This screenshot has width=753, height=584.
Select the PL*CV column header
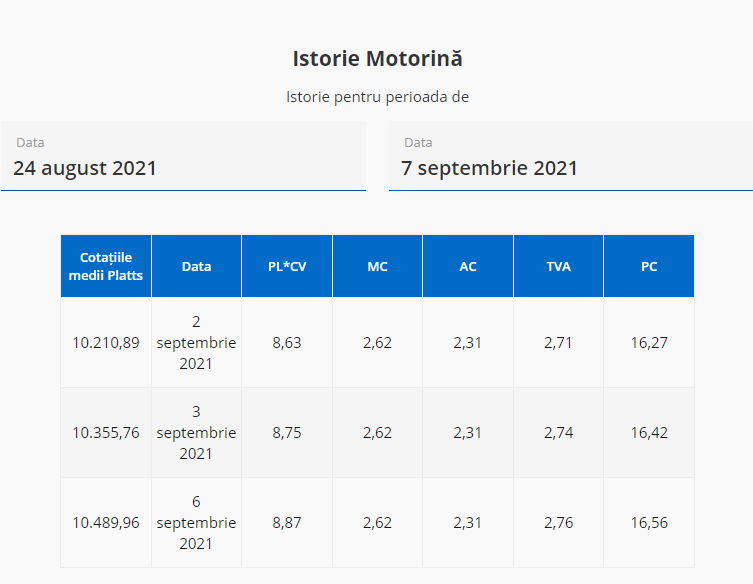tap(287, 266)
